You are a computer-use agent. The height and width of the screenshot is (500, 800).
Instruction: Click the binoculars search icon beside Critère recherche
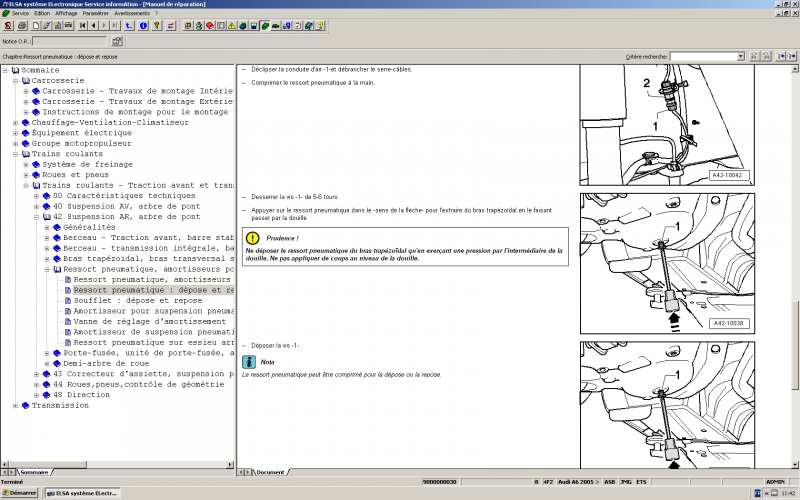click(x=753, y=57)
